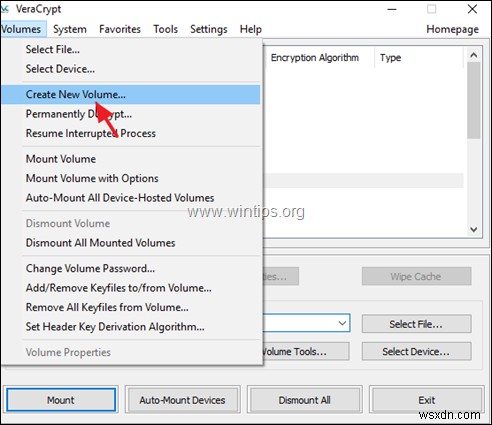Screen dimensions: 492x425
Task: Choose Mount Volume menu item
Action: [131, 159]
